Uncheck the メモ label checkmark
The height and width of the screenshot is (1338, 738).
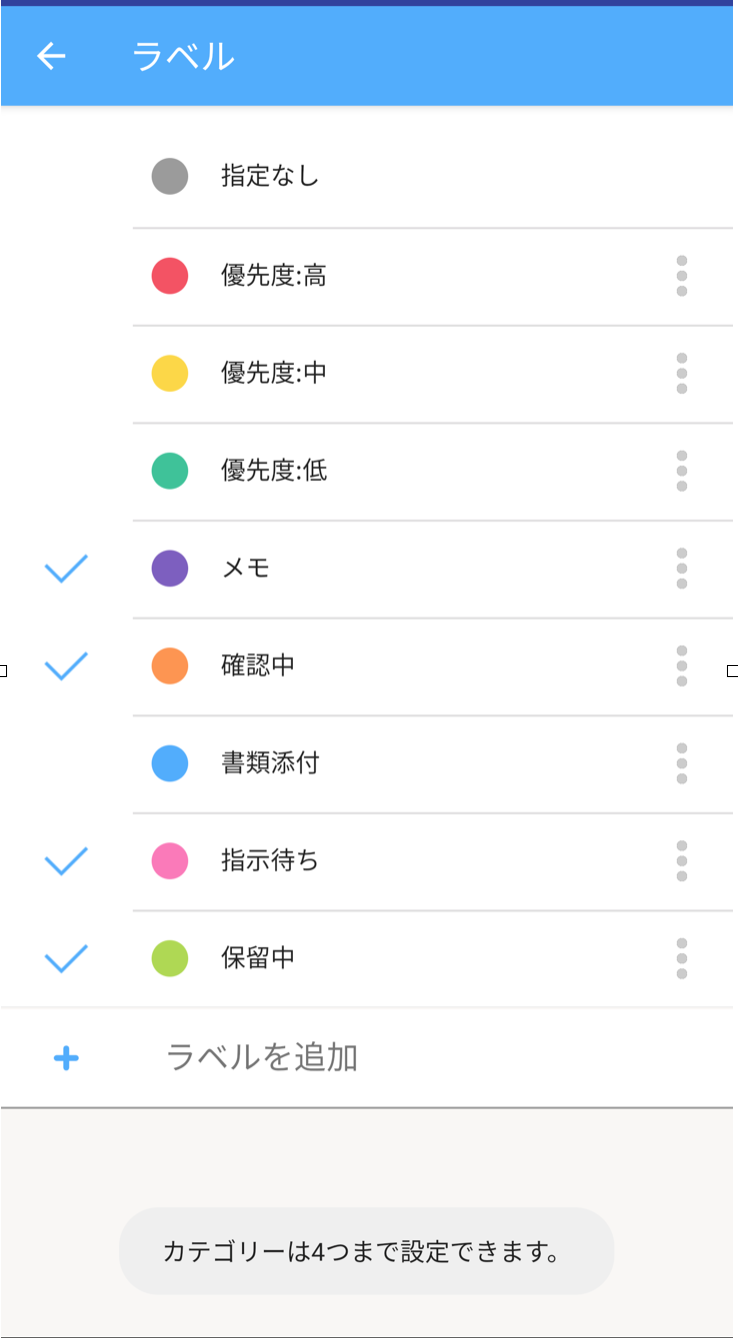[x=66, y=569]
